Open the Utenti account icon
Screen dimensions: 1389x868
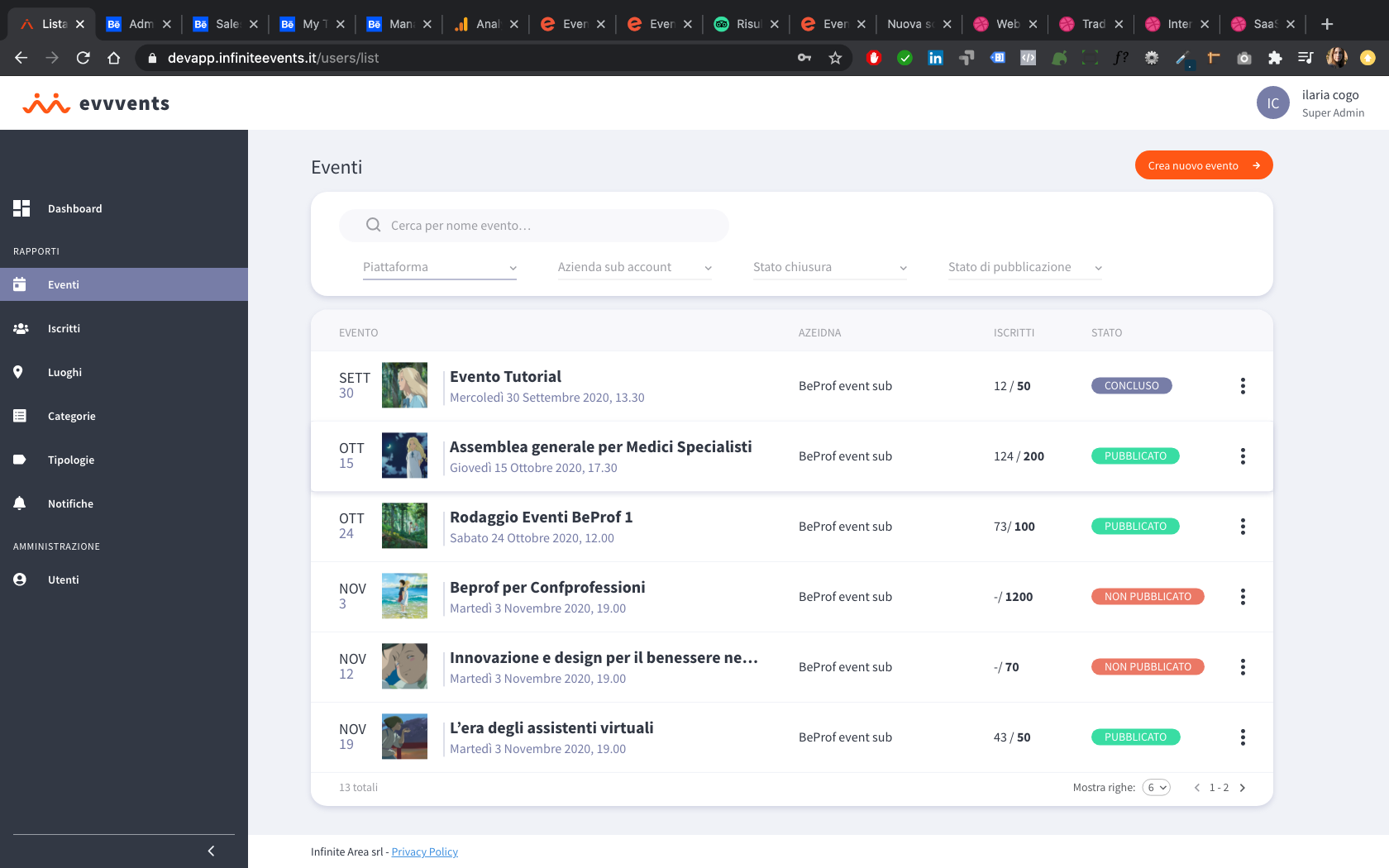[x=20, y=579]
